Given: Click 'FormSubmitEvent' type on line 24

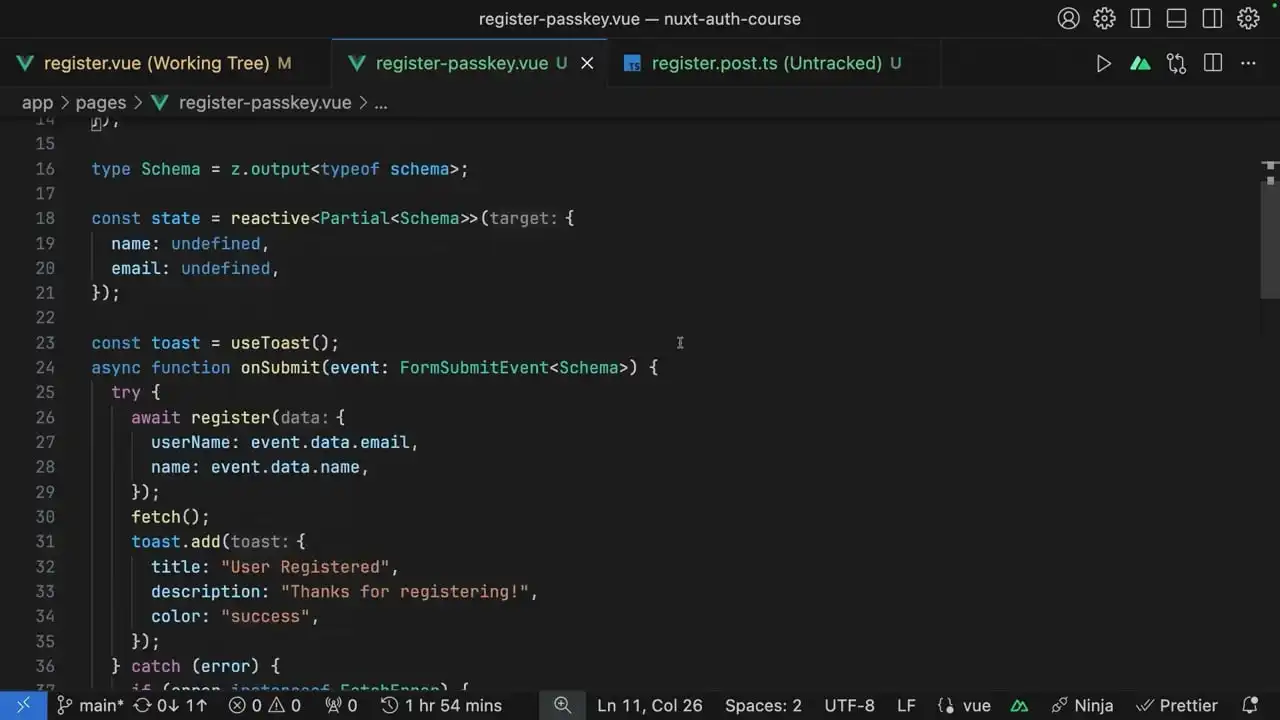Looking at the screenshot, I should pyautogui.click(x=474, y=367).
